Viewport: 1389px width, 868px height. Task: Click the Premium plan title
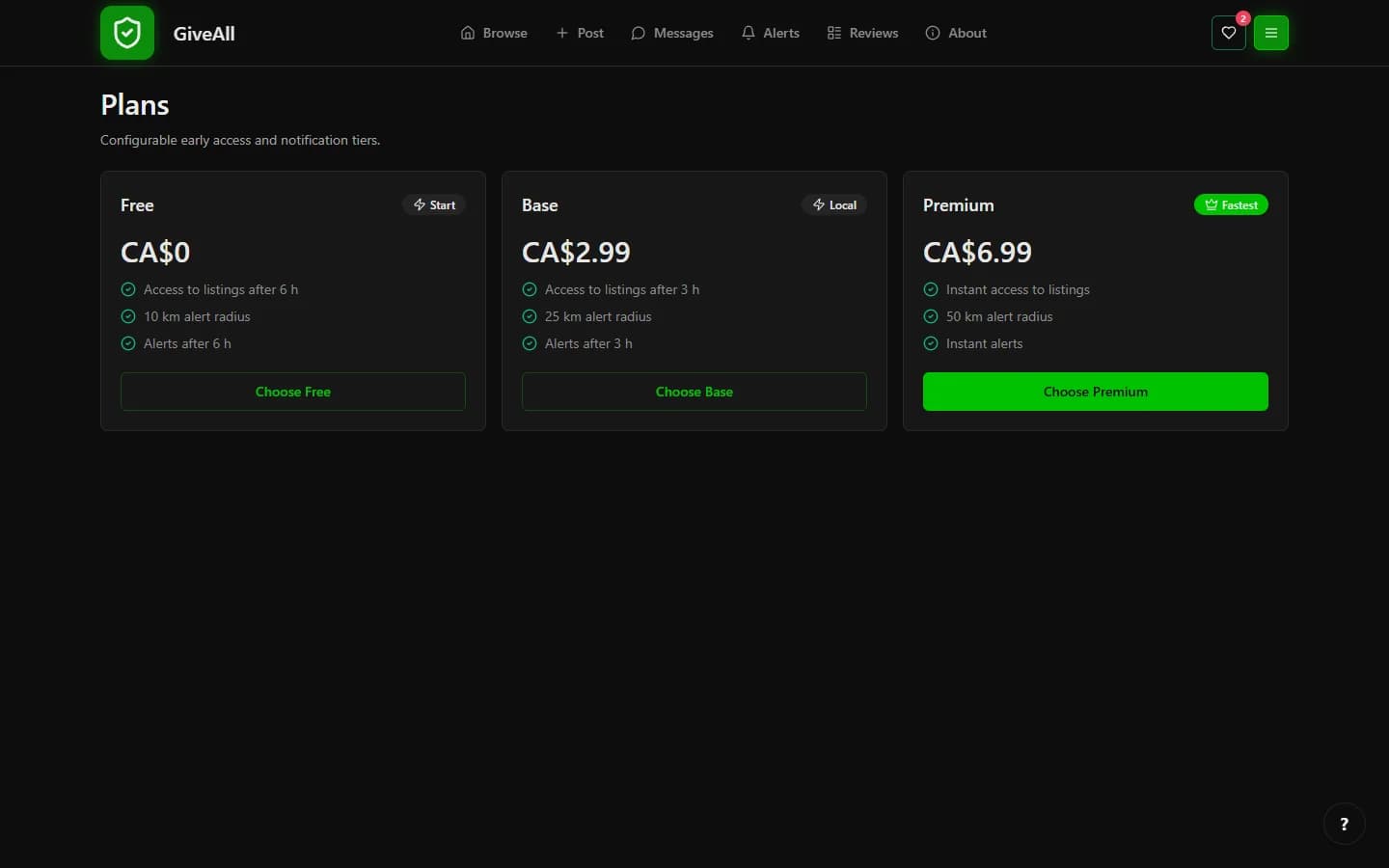[958, 205]
